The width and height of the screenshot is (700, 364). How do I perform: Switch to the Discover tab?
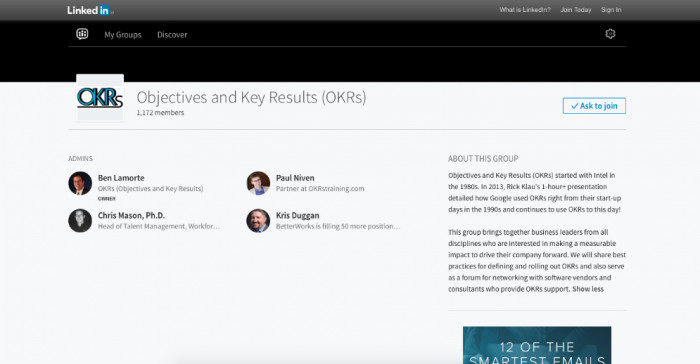[x=172, y=35]
